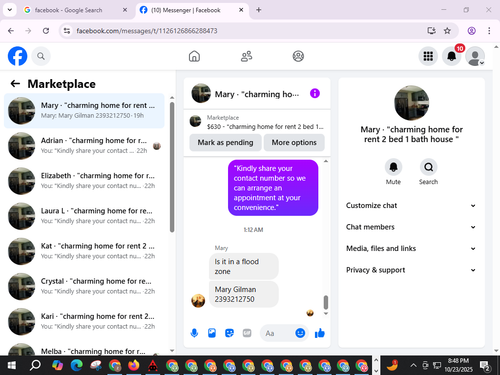Open Melba conversation in the list
The width and height of the screenshot is (500, 375).
coord(84,348)
